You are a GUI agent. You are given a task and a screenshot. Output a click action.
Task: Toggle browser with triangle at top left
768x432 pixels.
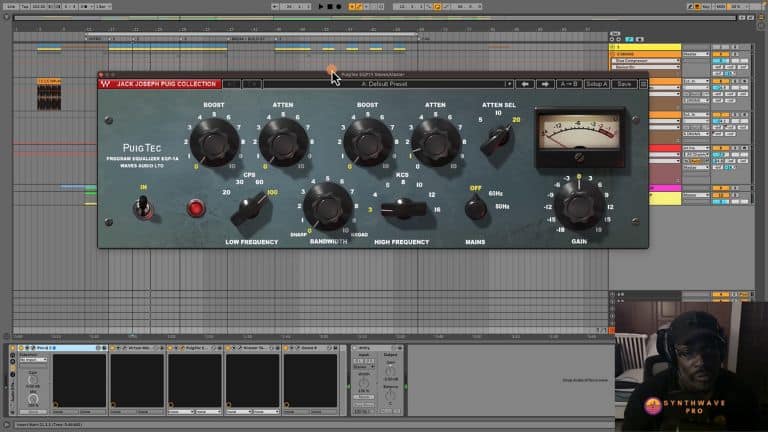6,17
